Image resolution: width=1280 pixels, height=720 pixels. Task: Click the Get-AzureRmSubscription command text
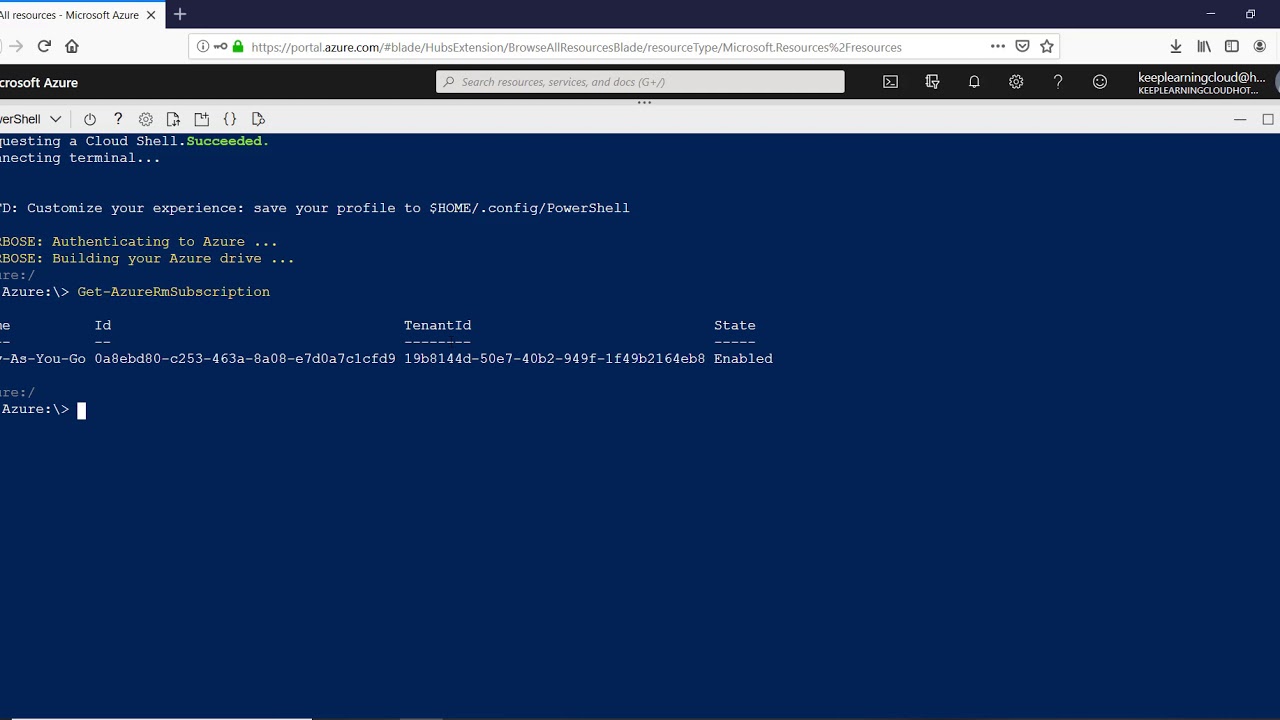tap(173, 292)
